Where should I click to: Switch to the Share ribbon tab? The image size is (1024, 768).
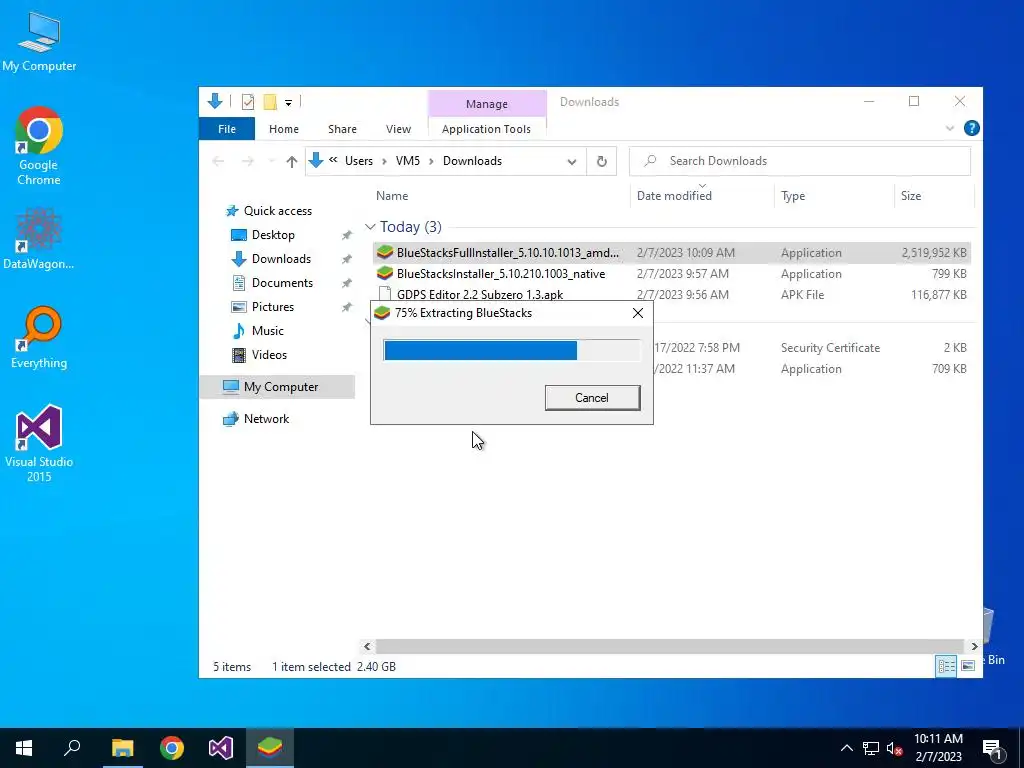(x=342, y=129)
